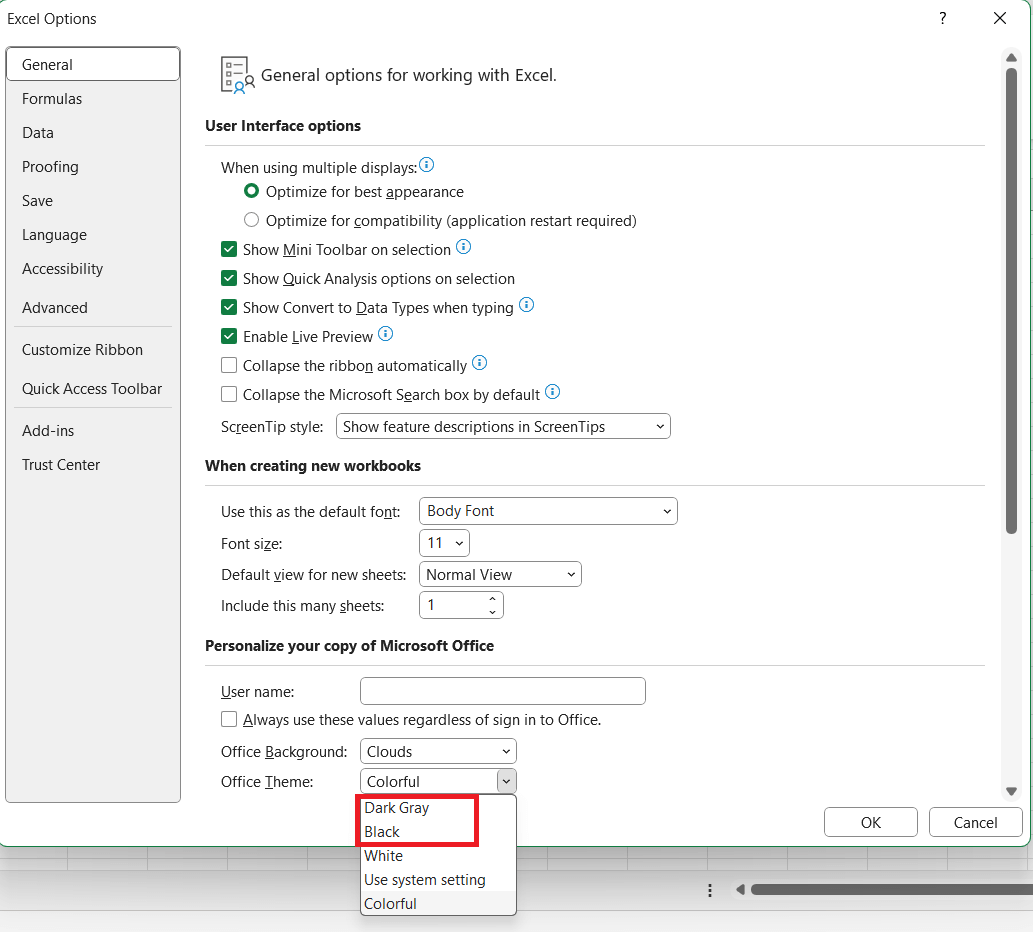Open the Data options category

[x=93, y=133]
